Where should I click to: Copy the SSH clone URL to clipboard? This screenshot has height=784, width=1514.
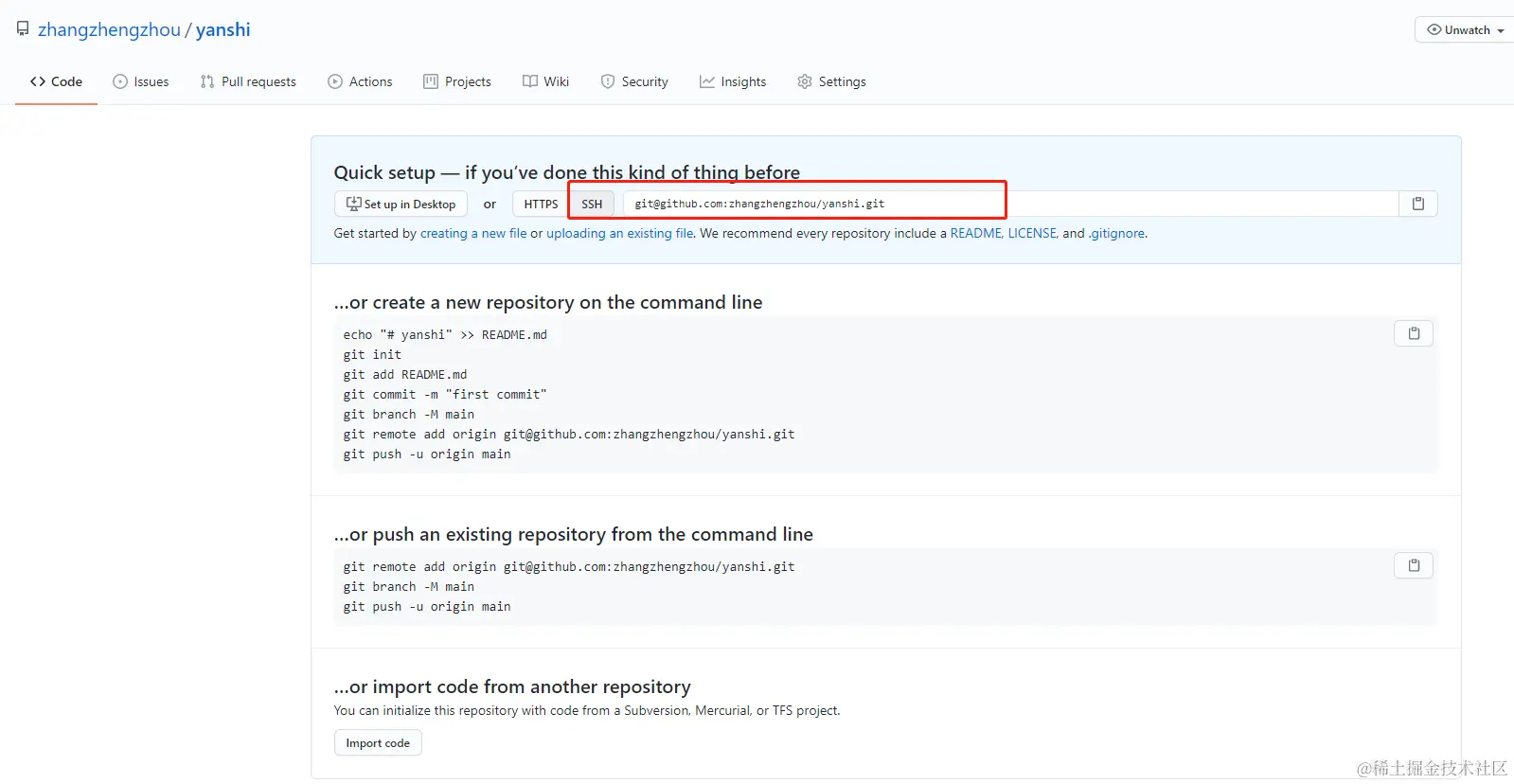1417,204
